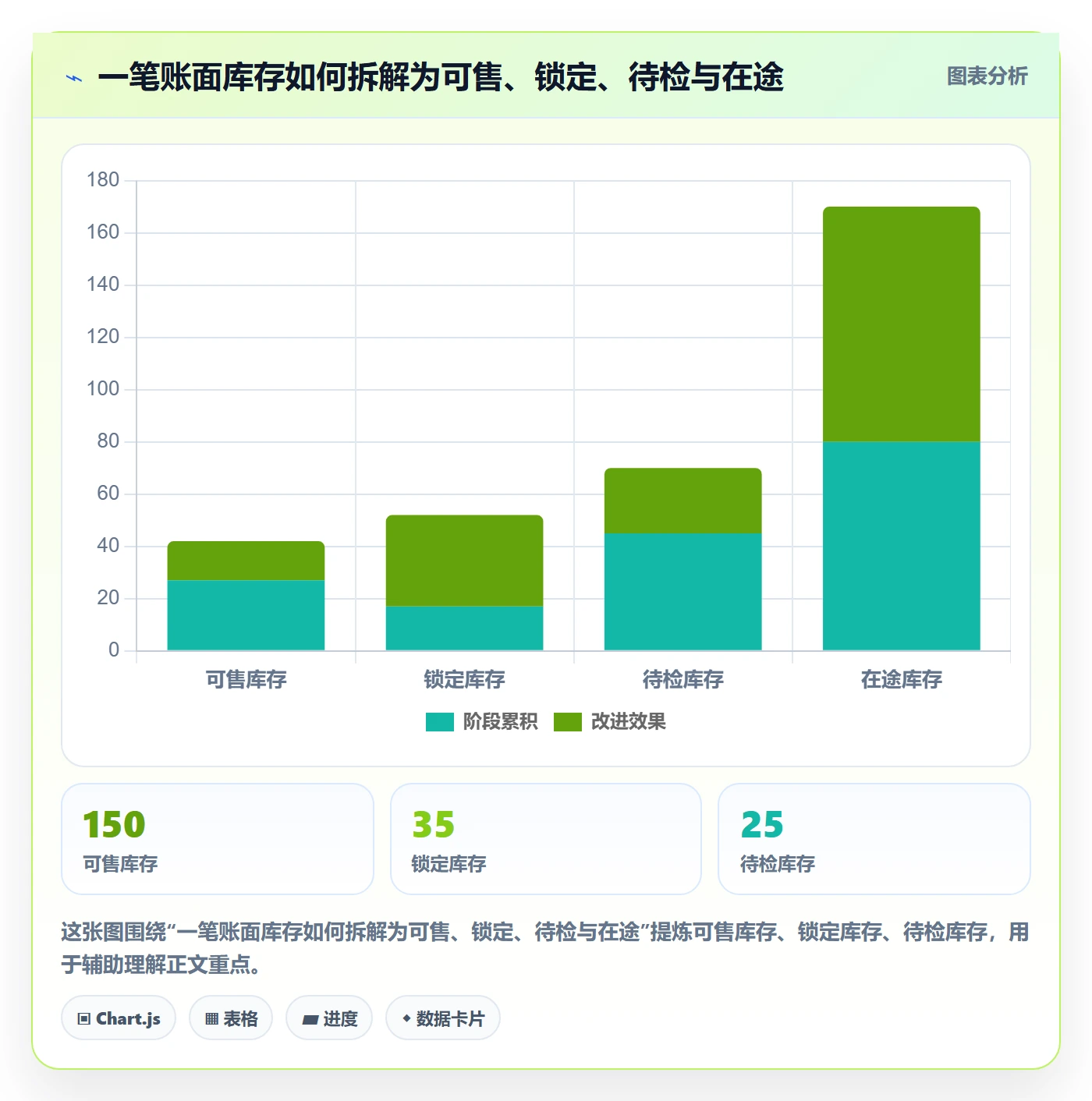The width and height of the screenshot is (1092, 1101).
Task: Click the 0 y-axis value
Action: click(x=114, y=650)
